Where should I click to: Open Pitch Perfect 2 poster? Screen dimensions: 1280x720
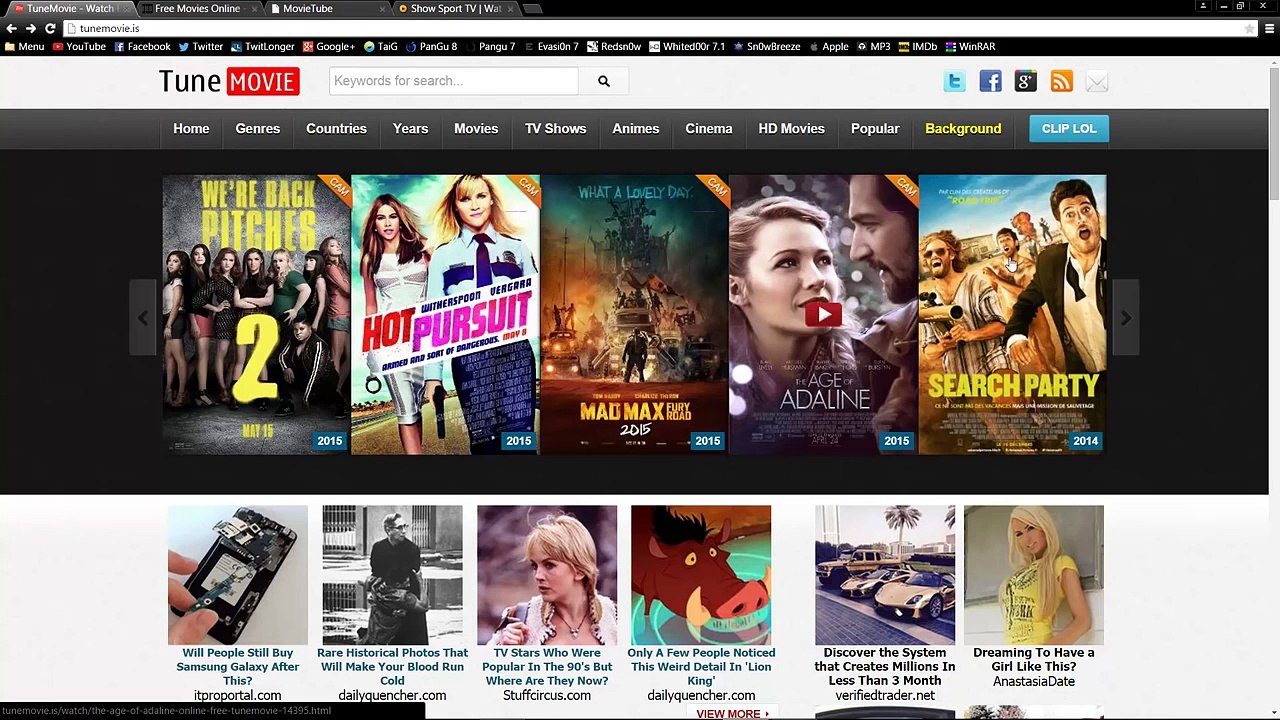pyautogui.click(x=256, y=315)
